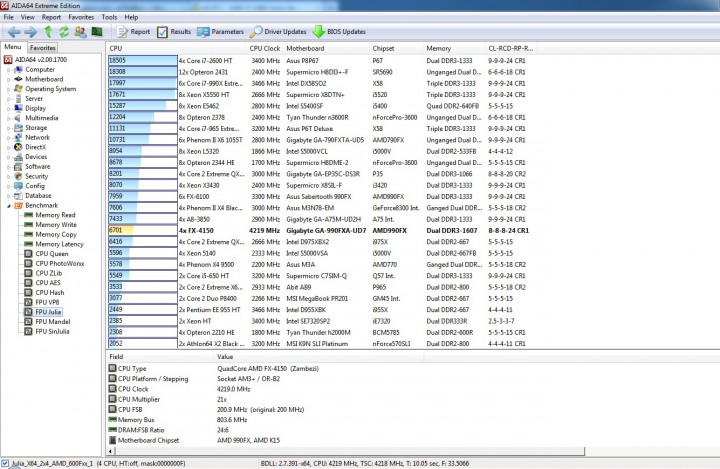Select the AIDA64 v2.00.1700 root node
The image size is (720, 469).
pyautogui.click(x=35, y=60)
